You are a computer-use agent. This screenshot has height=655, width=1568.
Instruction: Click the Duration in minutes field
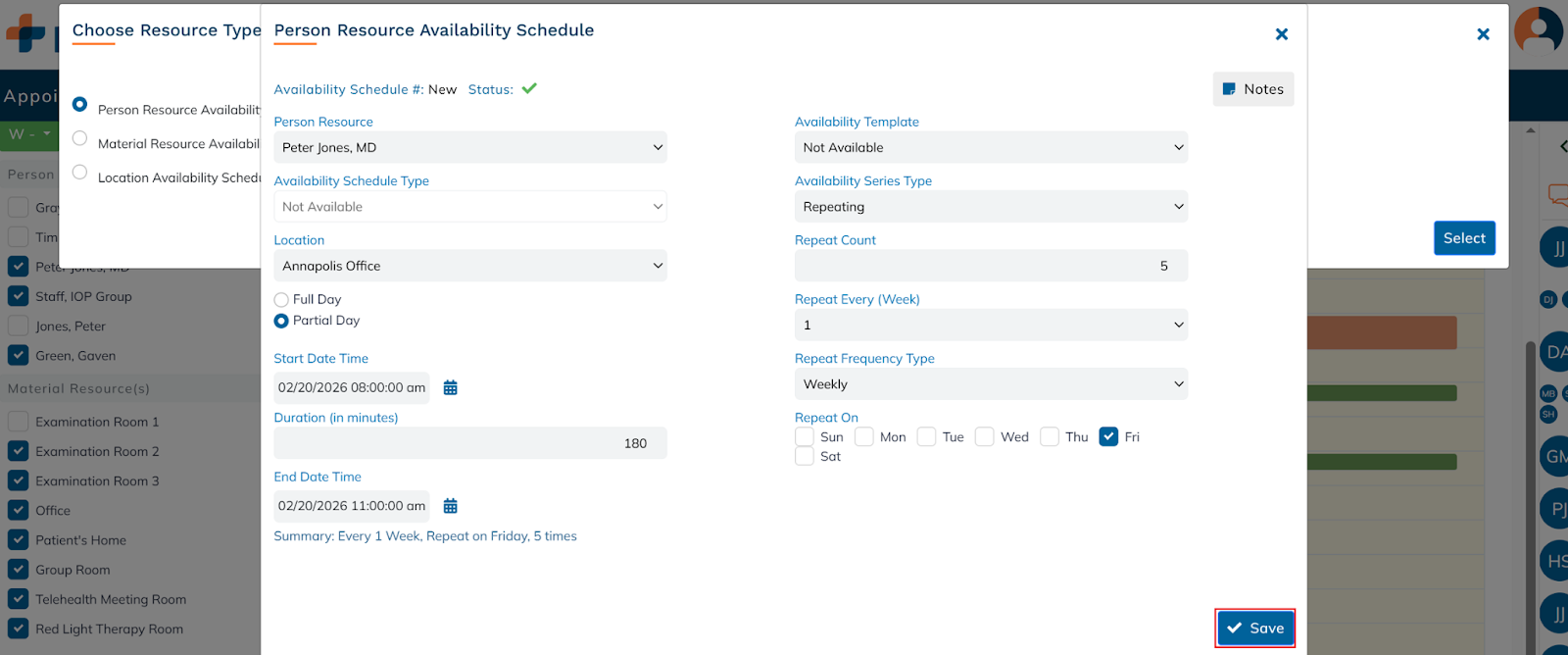click(470, 443)
